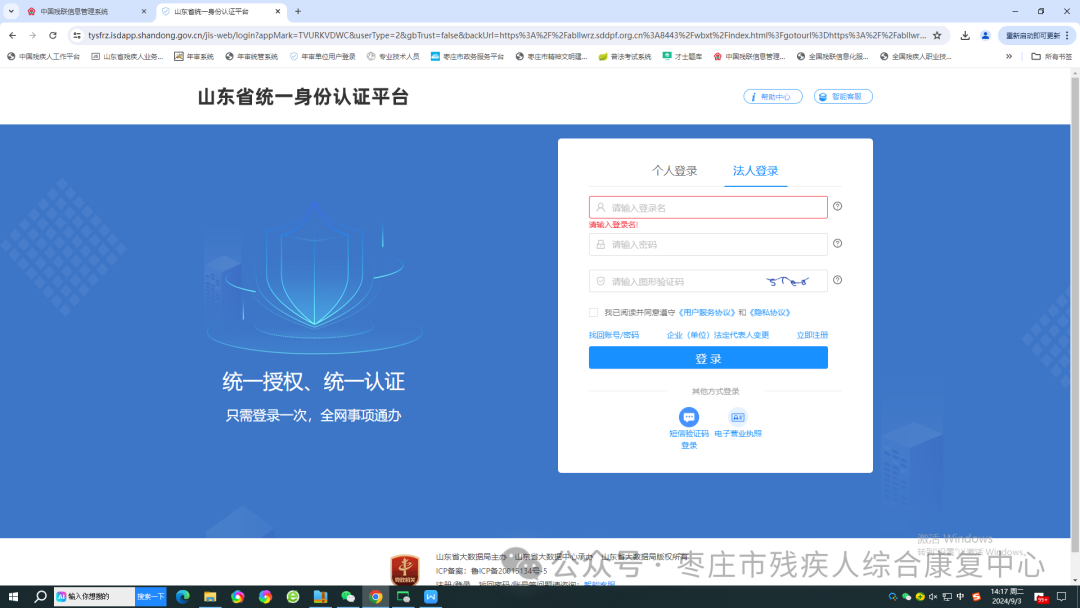
Task: Open browser downloads icon
Action: point(965,35)
